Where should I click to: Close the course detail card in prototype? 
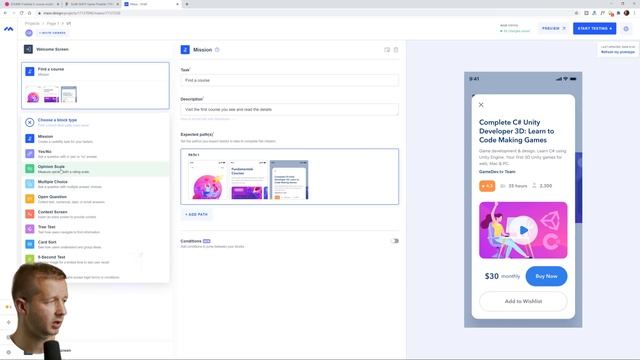pyautogui.click(x=481, y=105)
